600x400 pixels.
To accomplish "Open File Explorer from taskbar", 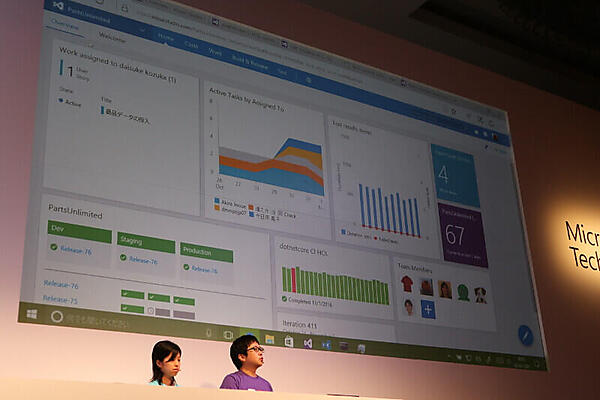I will (x=270, y=339).
